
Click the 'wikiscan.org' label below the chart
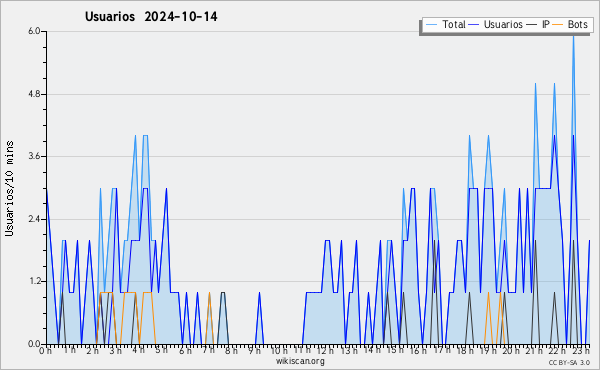click(x=300, y=361)
